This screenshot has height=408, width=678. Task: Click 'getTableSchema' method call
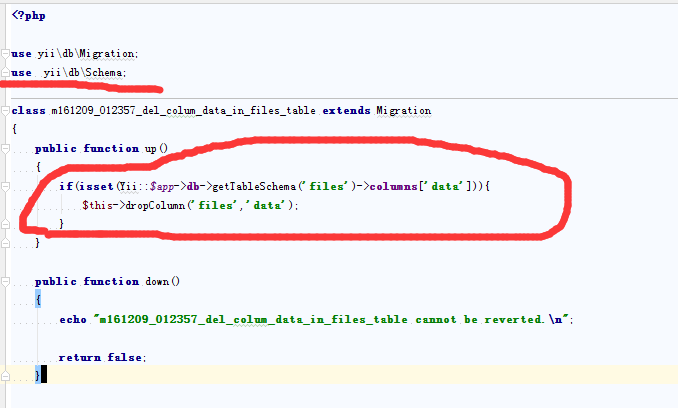point(254,187)
